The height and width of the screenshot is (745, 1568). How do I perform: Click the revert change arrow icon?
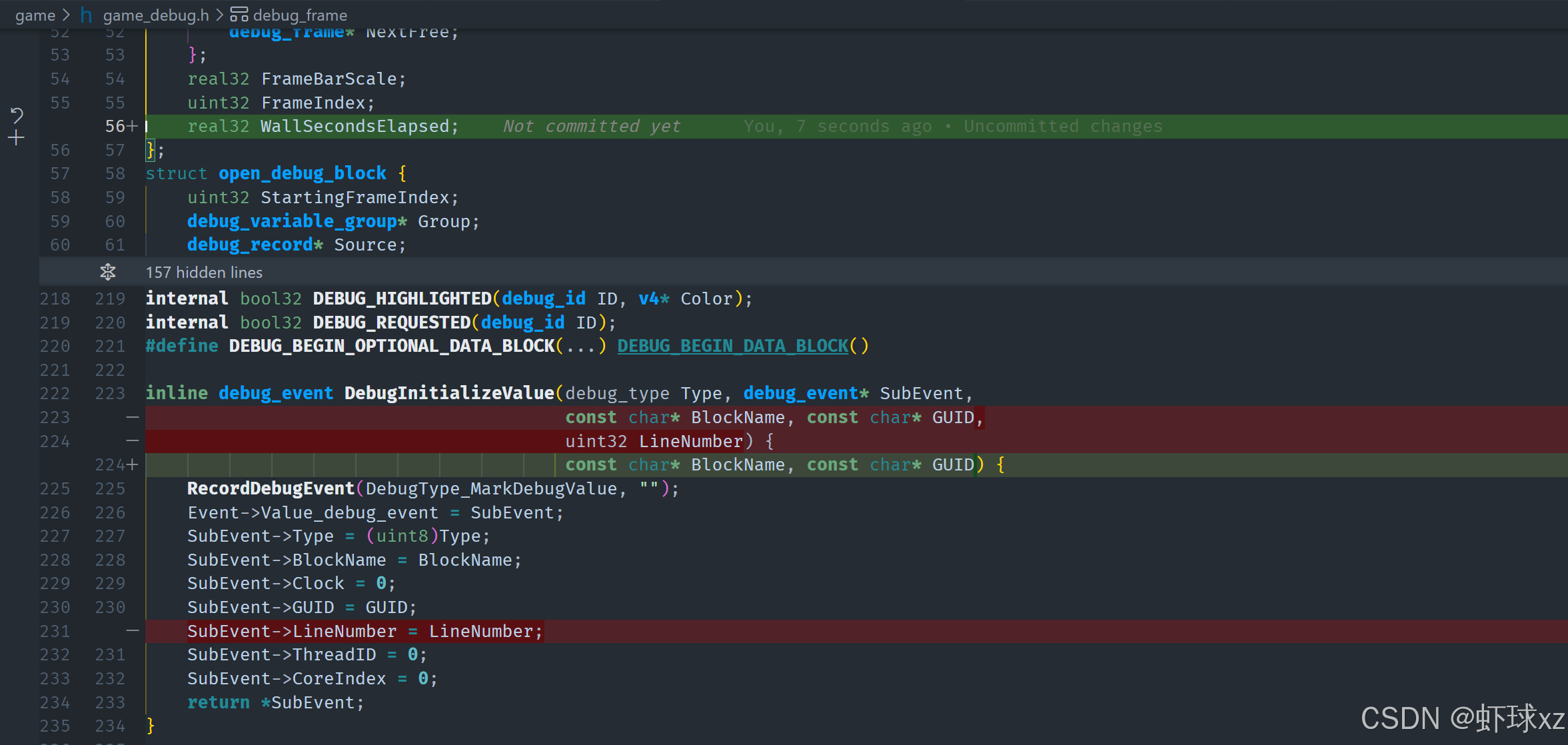click(x=17, y=115)
